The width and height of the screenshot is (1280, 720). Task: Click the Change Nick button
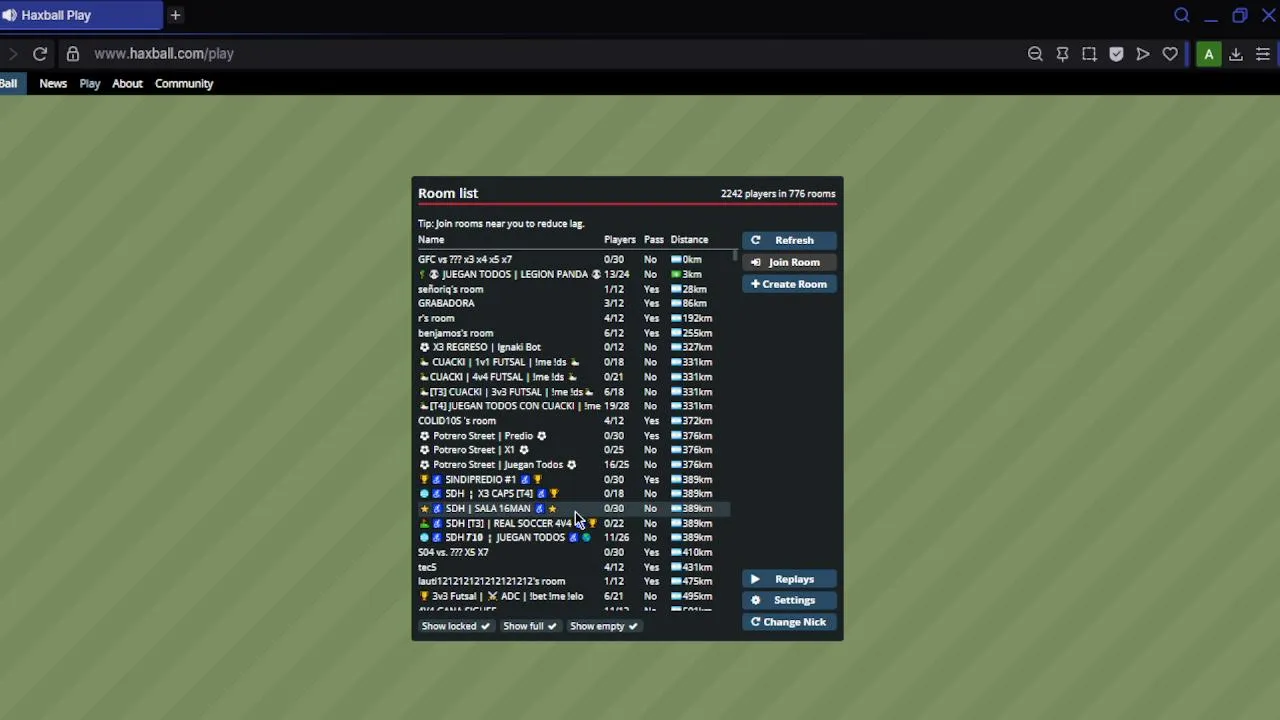pyautogui.click(x=789, y=622)
